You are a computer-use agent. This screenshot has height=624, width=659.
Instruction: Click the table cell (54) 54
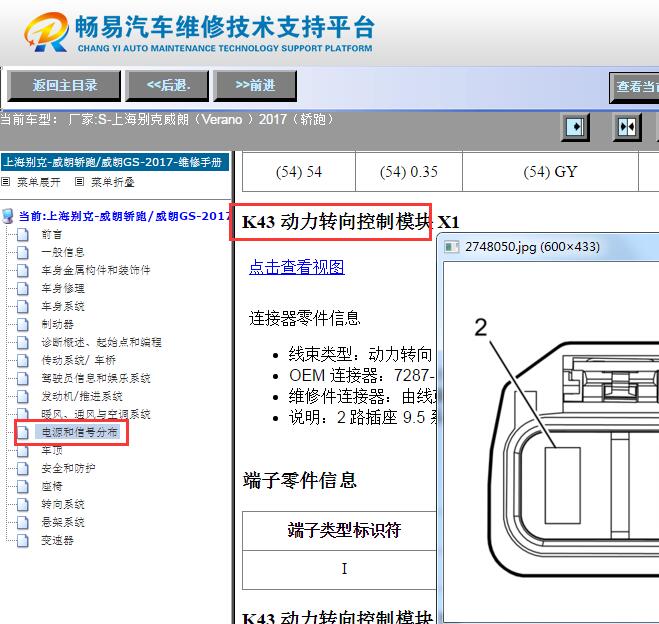299,172
